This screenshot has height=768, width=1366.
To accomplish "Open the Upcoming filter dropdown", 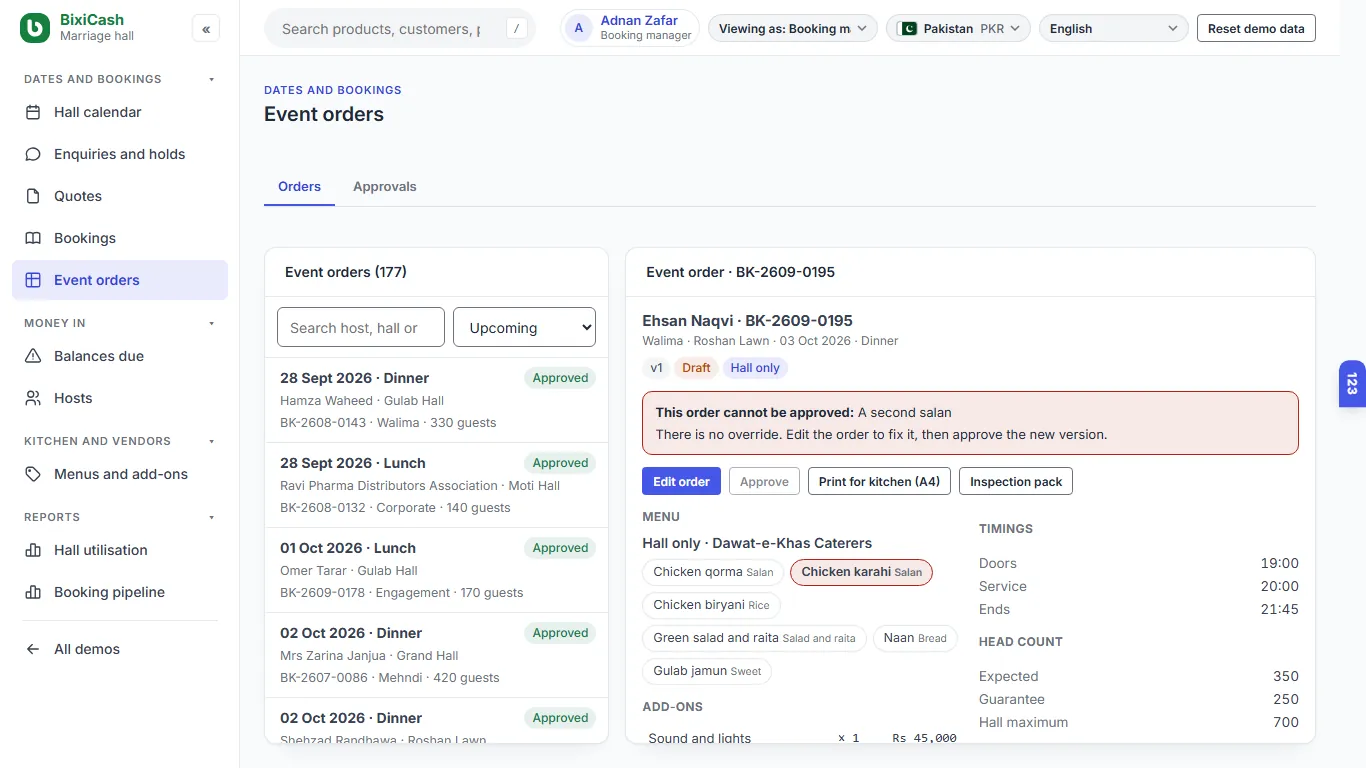I will coord(524,327).
